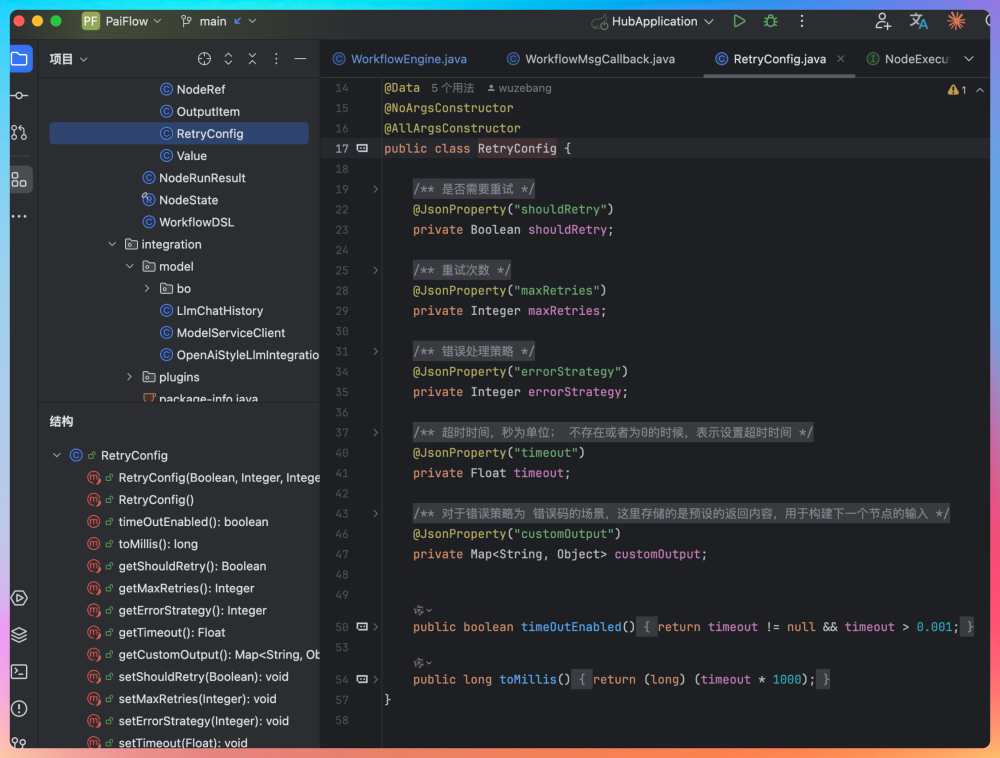Unfold the timeOutEnabled method body
This screenshot has height=758, width=1000.
(x=376, y=627)
